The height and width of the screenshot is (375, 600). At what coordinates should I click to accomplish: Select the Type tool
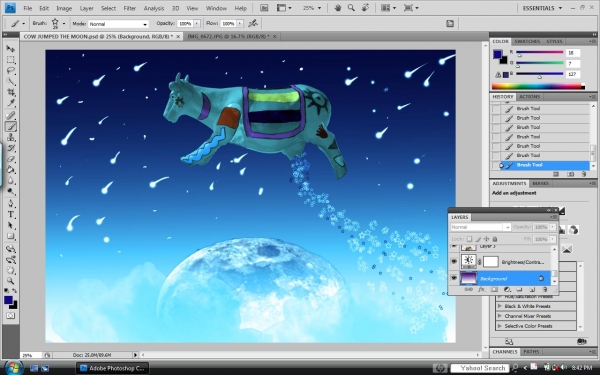[x=11, y=214]
